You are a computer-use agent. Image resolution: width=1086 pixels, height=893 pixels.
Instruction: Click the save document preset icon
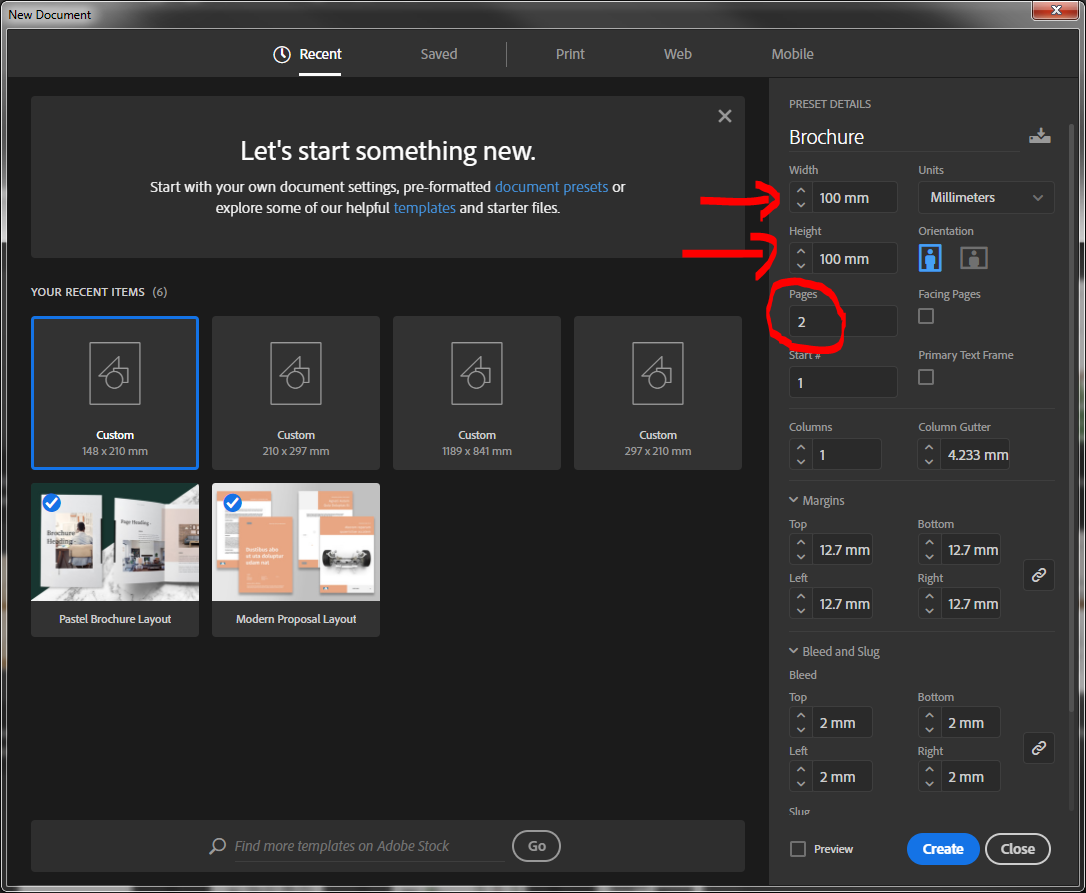[x=1040, y=136]
